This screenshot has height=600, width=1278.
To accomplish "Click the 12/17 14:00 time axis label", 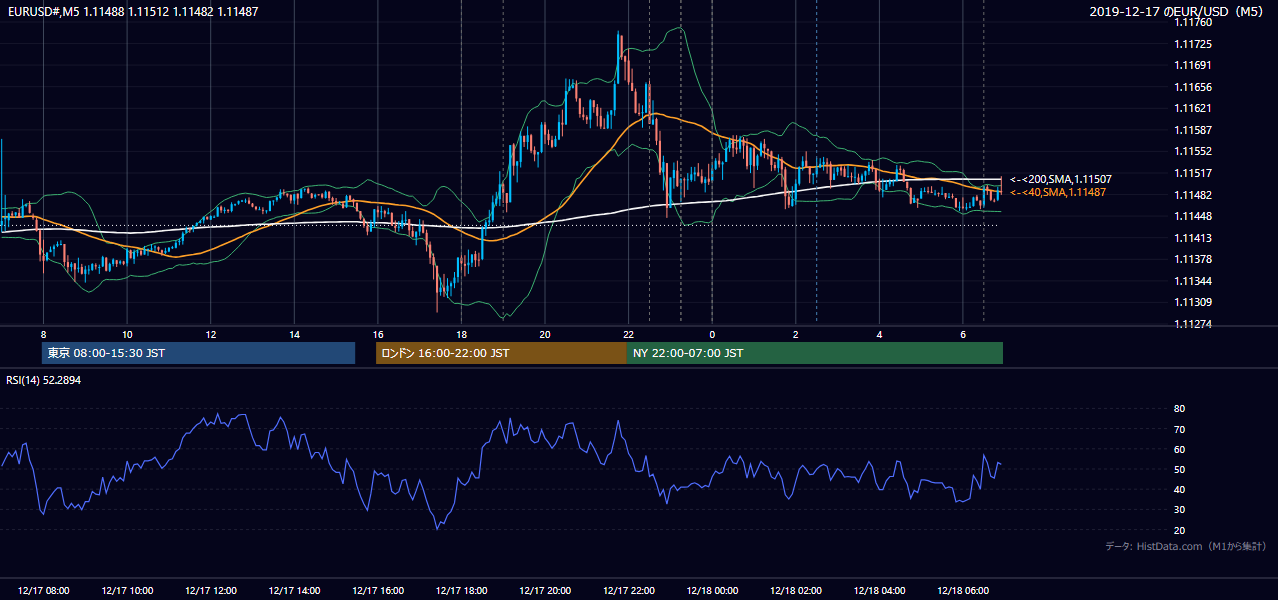I will click(x=294, y=591).
